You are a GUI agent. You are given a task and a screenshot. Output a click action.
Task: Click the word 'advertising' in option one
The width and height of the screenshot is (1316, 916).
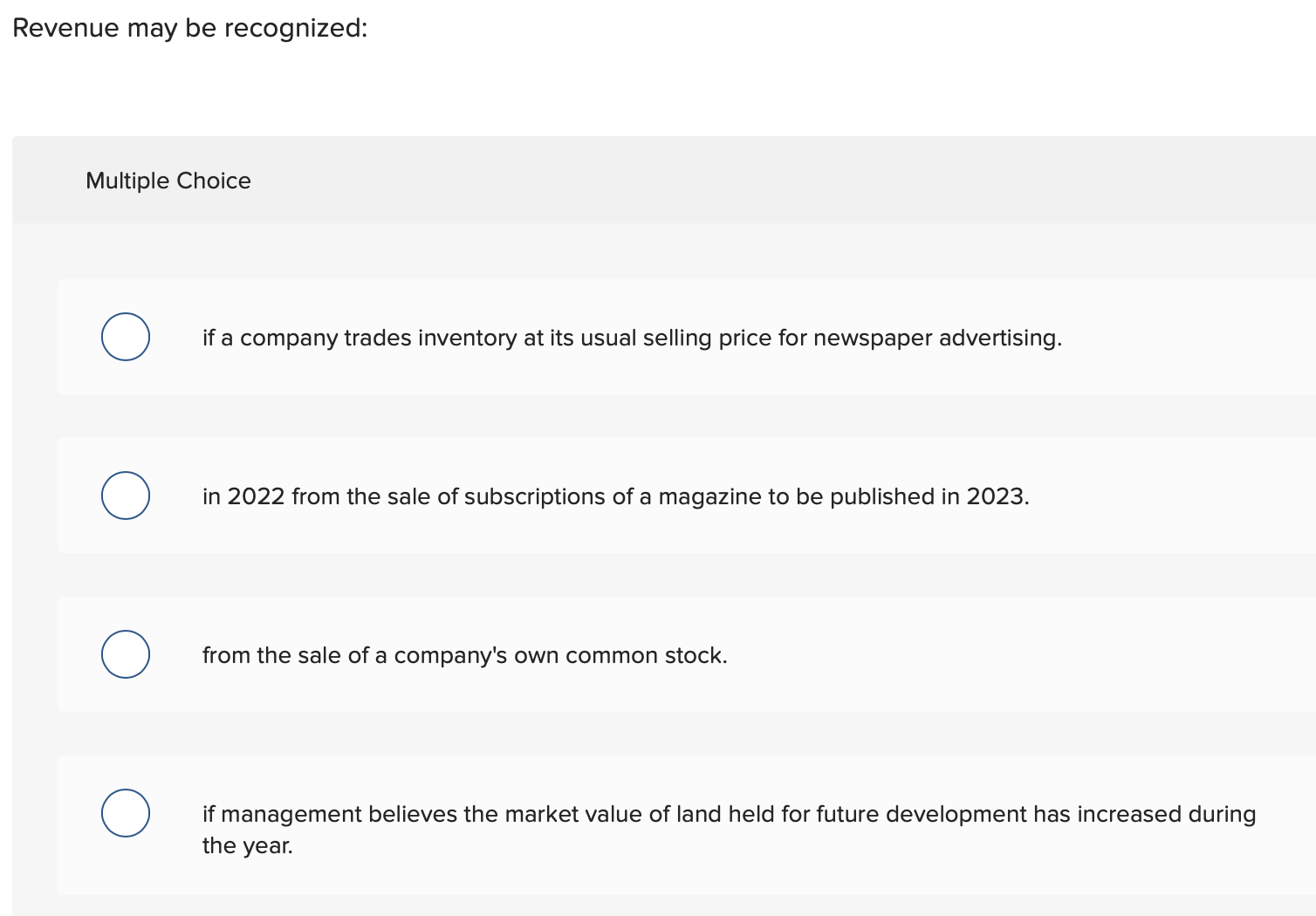pos(1000,338)
